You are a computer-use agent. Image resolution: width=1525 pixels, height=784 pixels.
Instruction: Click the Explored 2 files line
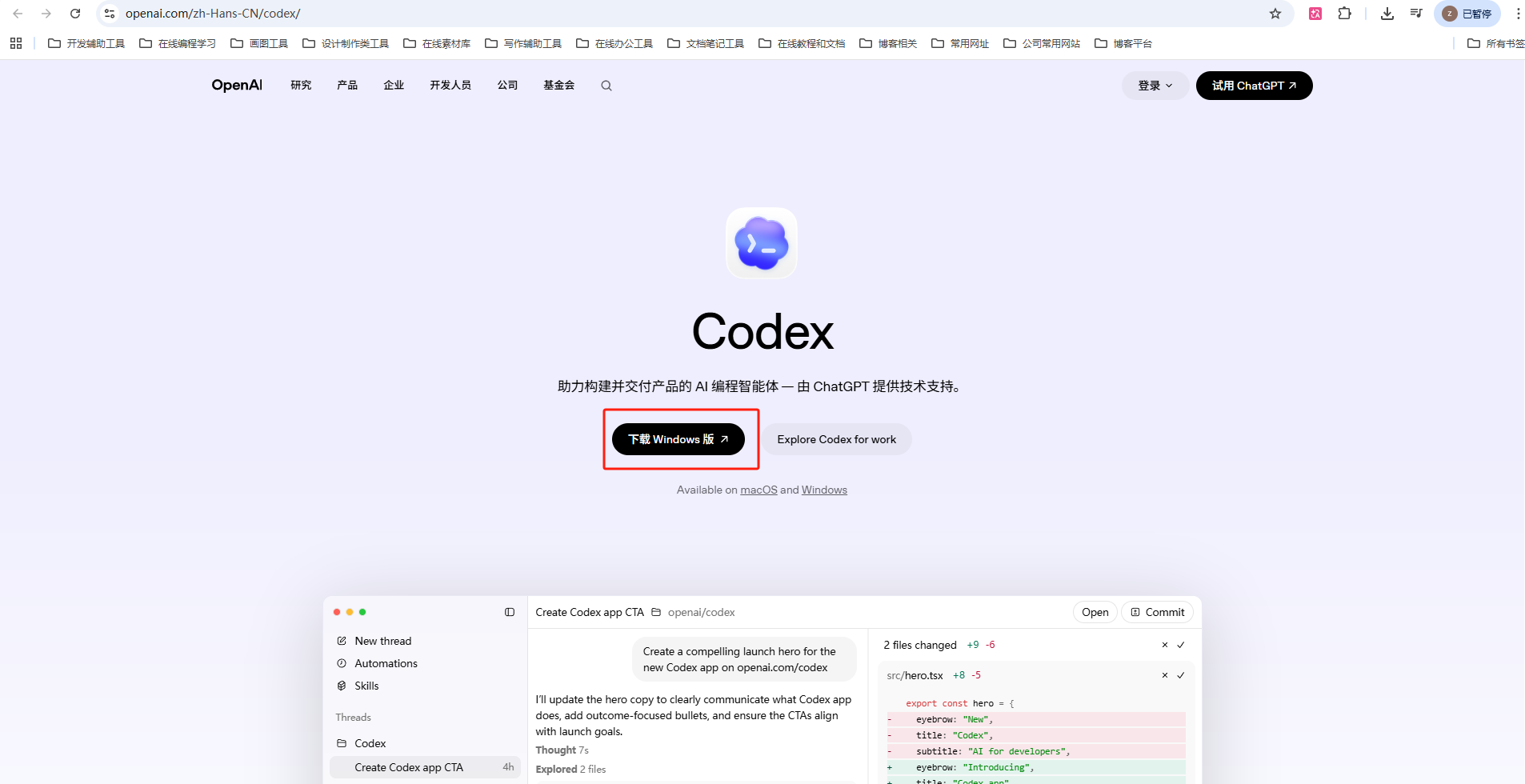click(570, 769)
